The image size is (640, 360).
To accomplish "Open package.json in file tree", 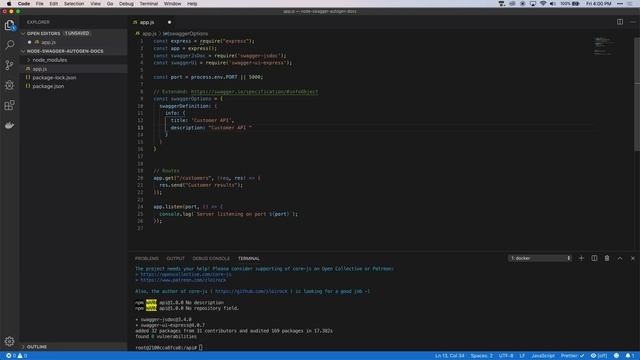I will pos(48,87).
